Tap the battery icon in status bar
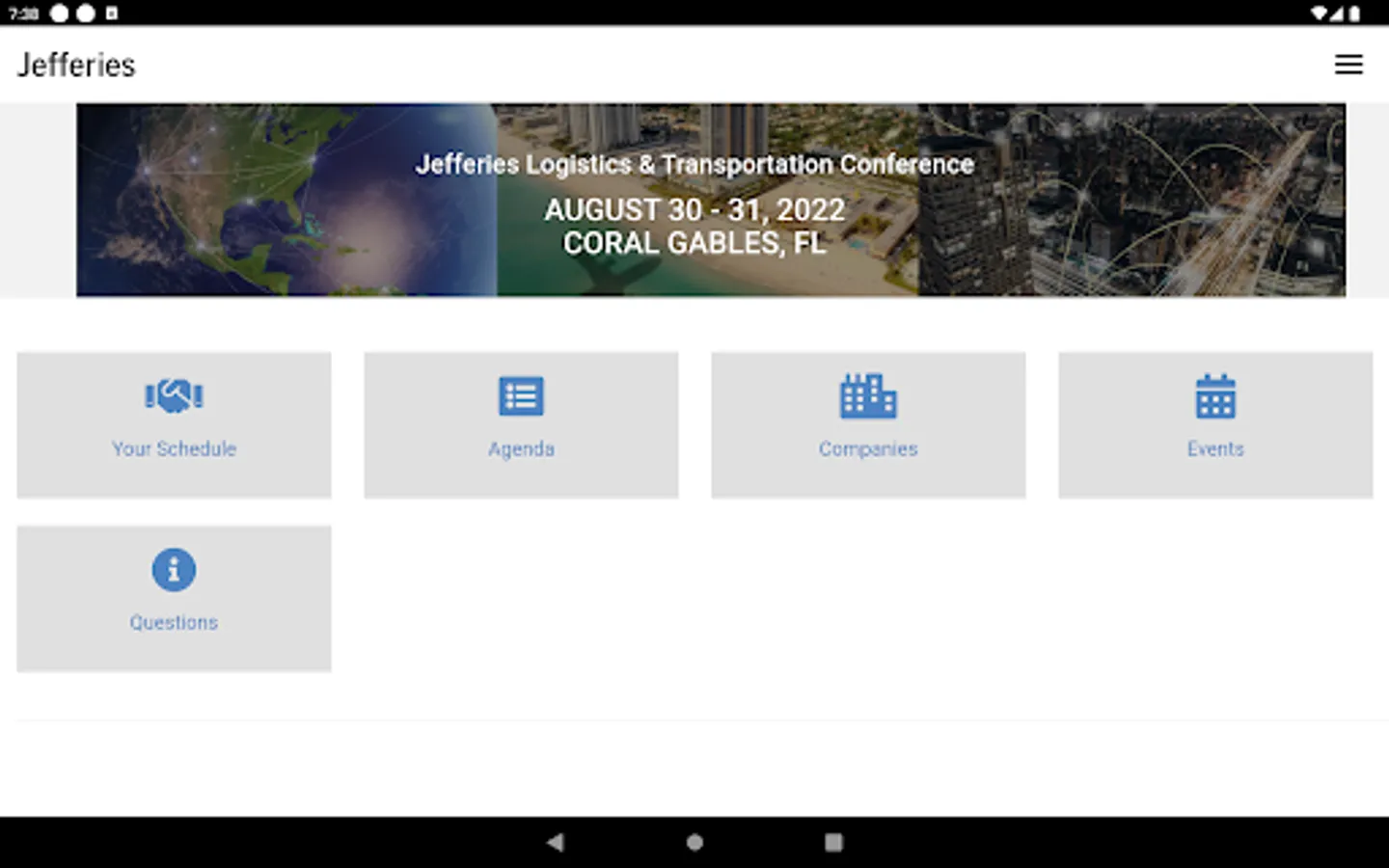 pyautogui.click(x=1355, y=14)
